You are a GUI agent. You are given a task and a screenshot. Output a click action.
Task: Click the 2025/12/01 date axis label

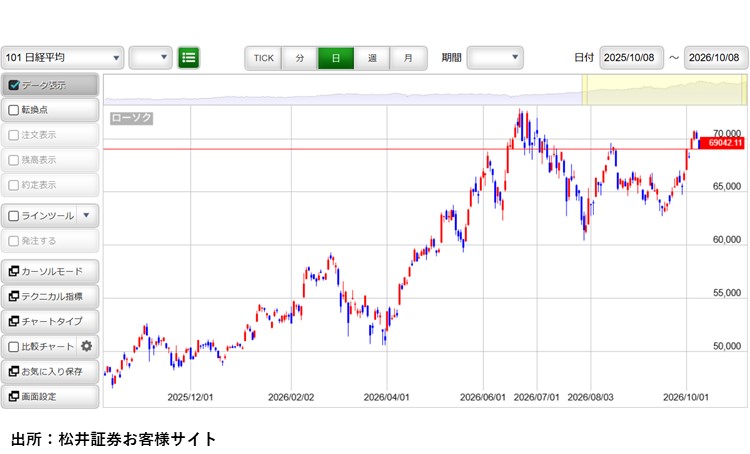tap(190, 397)
